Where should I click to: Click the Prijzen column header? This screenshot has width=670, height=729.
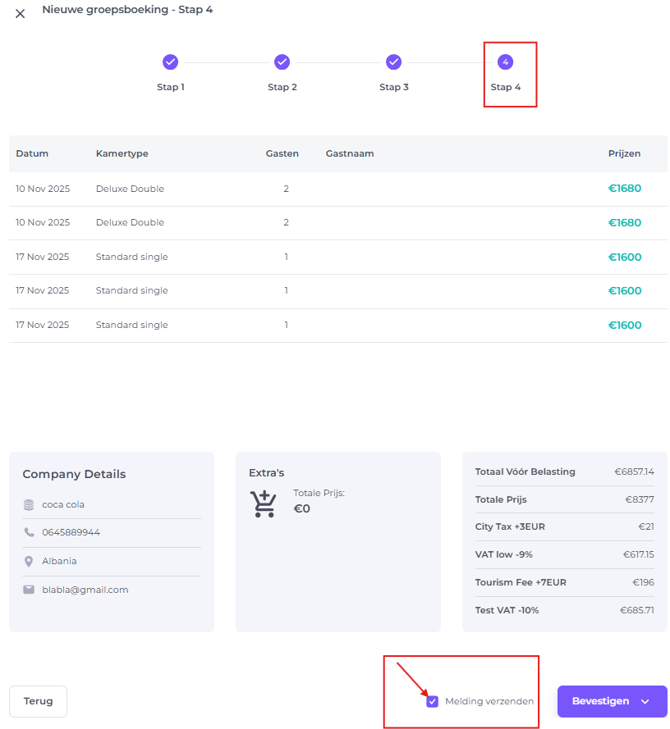tap(624, 154)
